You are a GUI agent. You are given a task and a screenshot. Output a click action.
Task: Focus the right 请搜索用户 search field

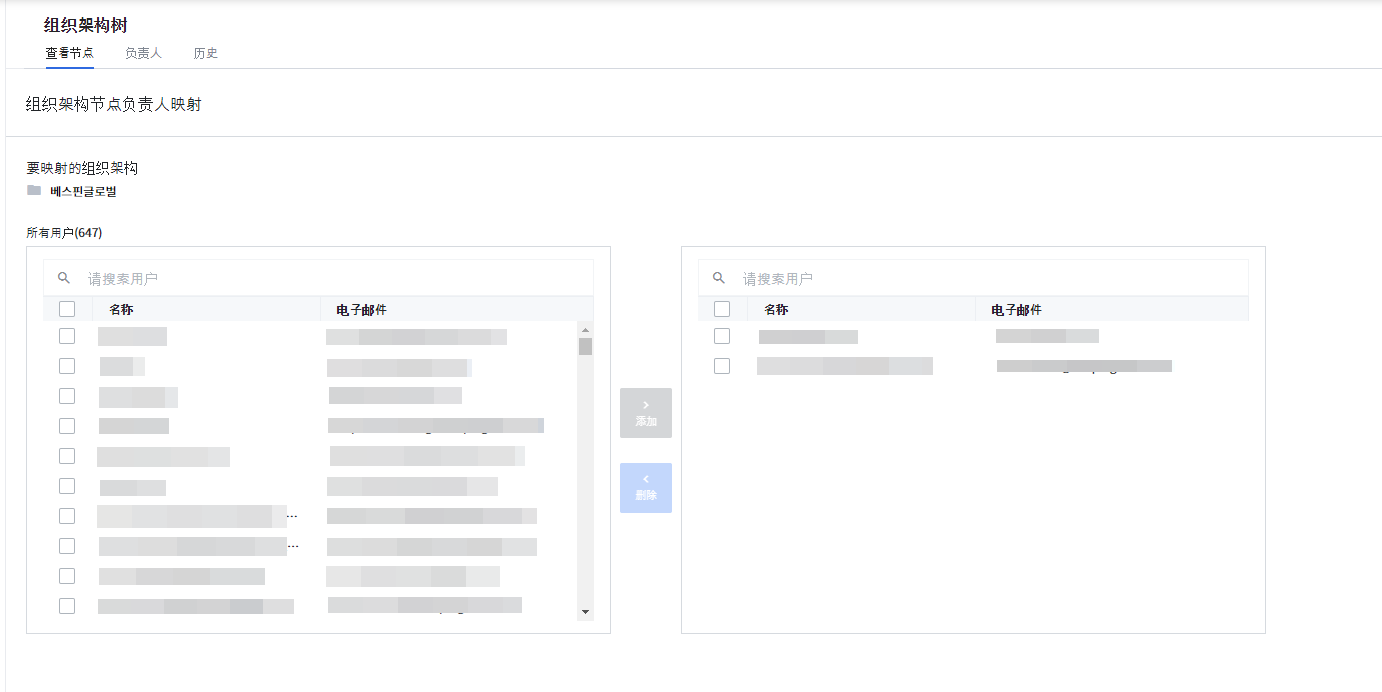(x=985, y=279)
